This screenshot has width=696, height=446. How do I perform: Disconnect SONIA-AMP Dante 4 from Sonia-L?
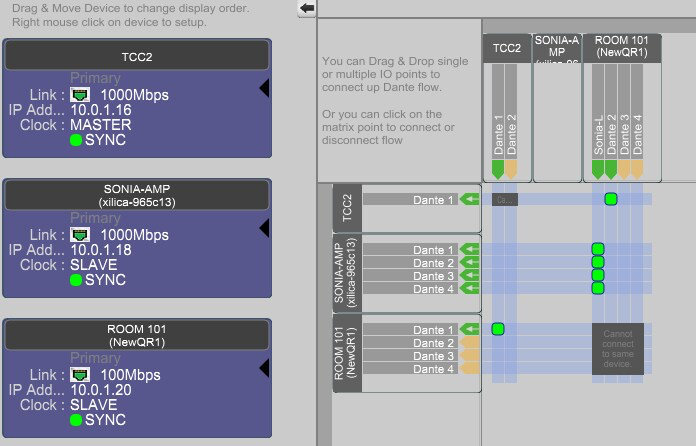click(598, 288)
